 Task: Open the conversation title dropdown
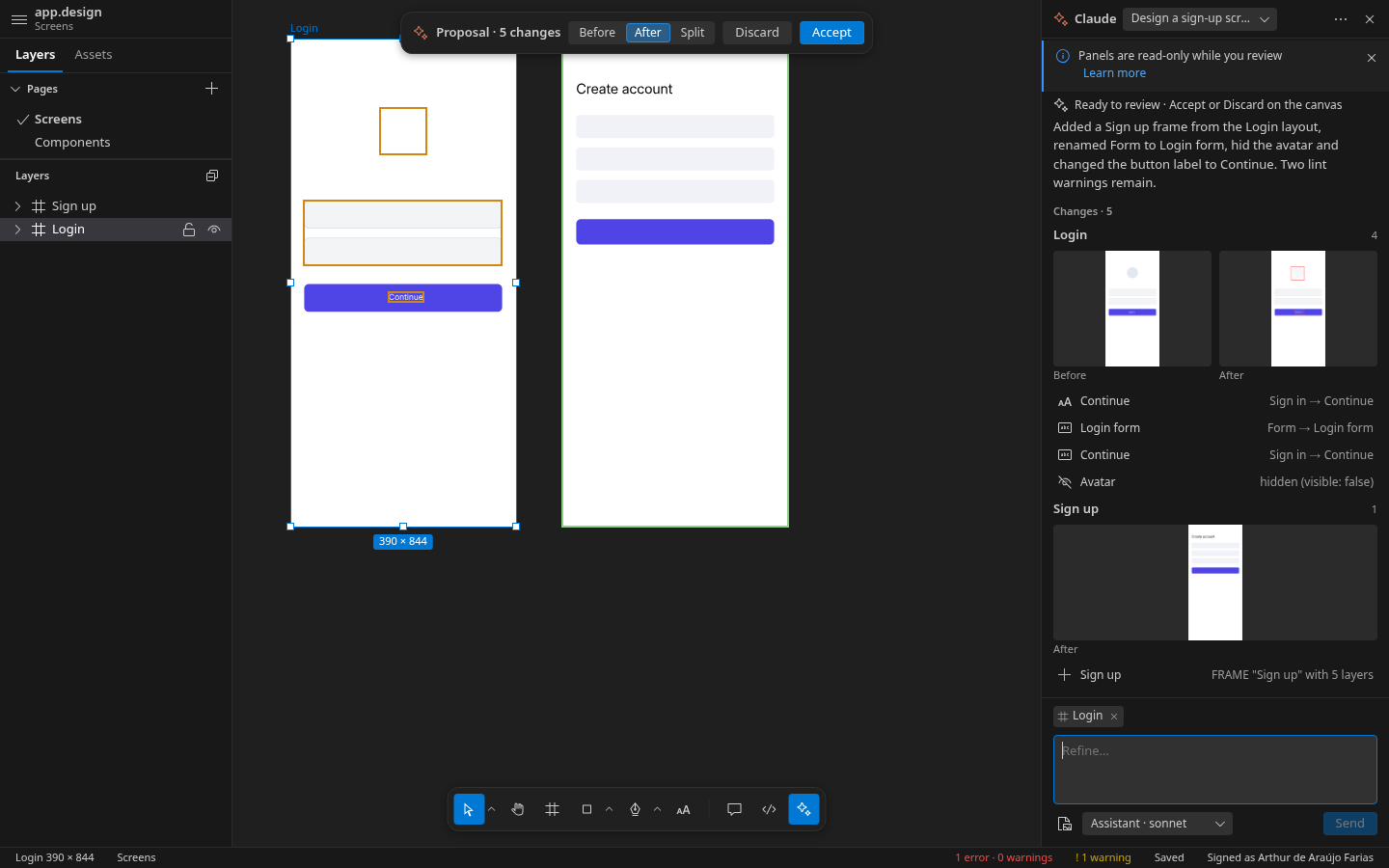click(1200, 18)
